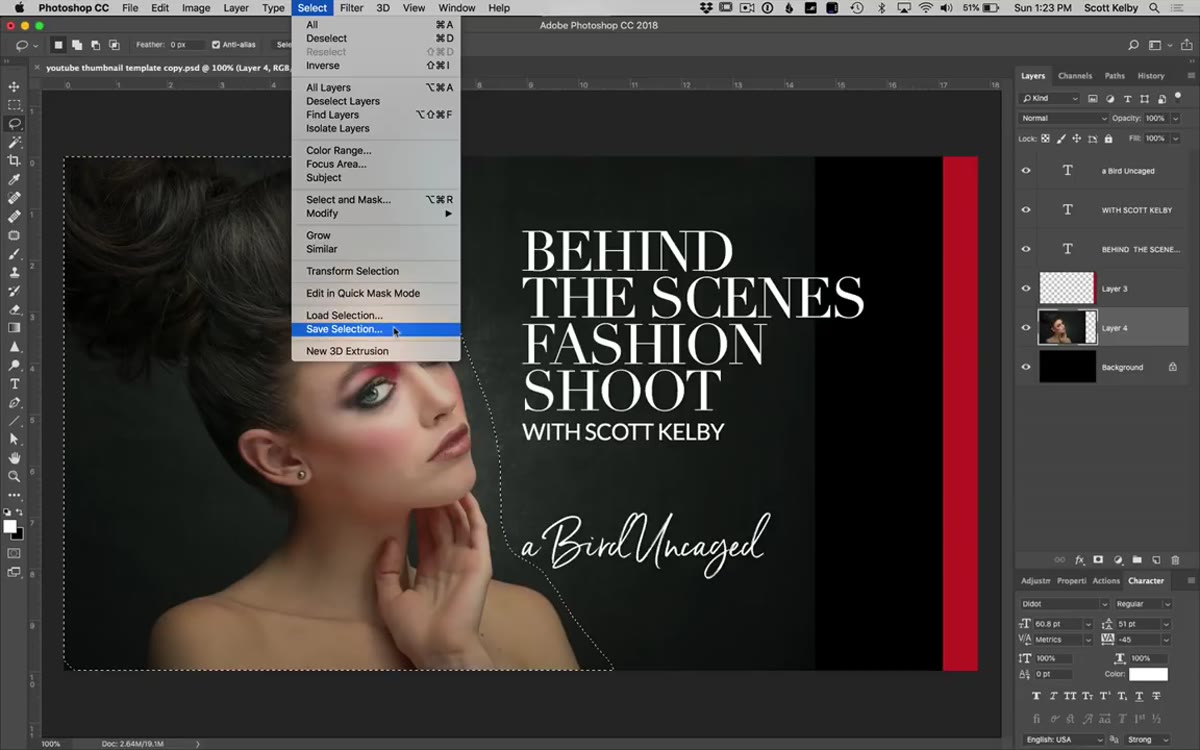Select the Horizontal Type tool
This screenshot has width=1200, height=750.
pos(14,384)
